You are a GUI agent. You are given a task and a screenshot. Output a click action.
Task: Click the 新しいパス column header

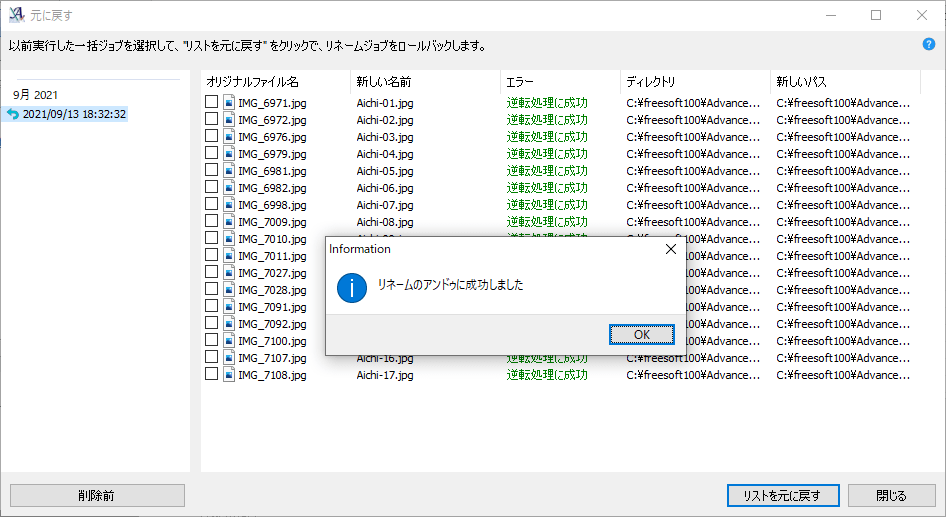(846, 81)
